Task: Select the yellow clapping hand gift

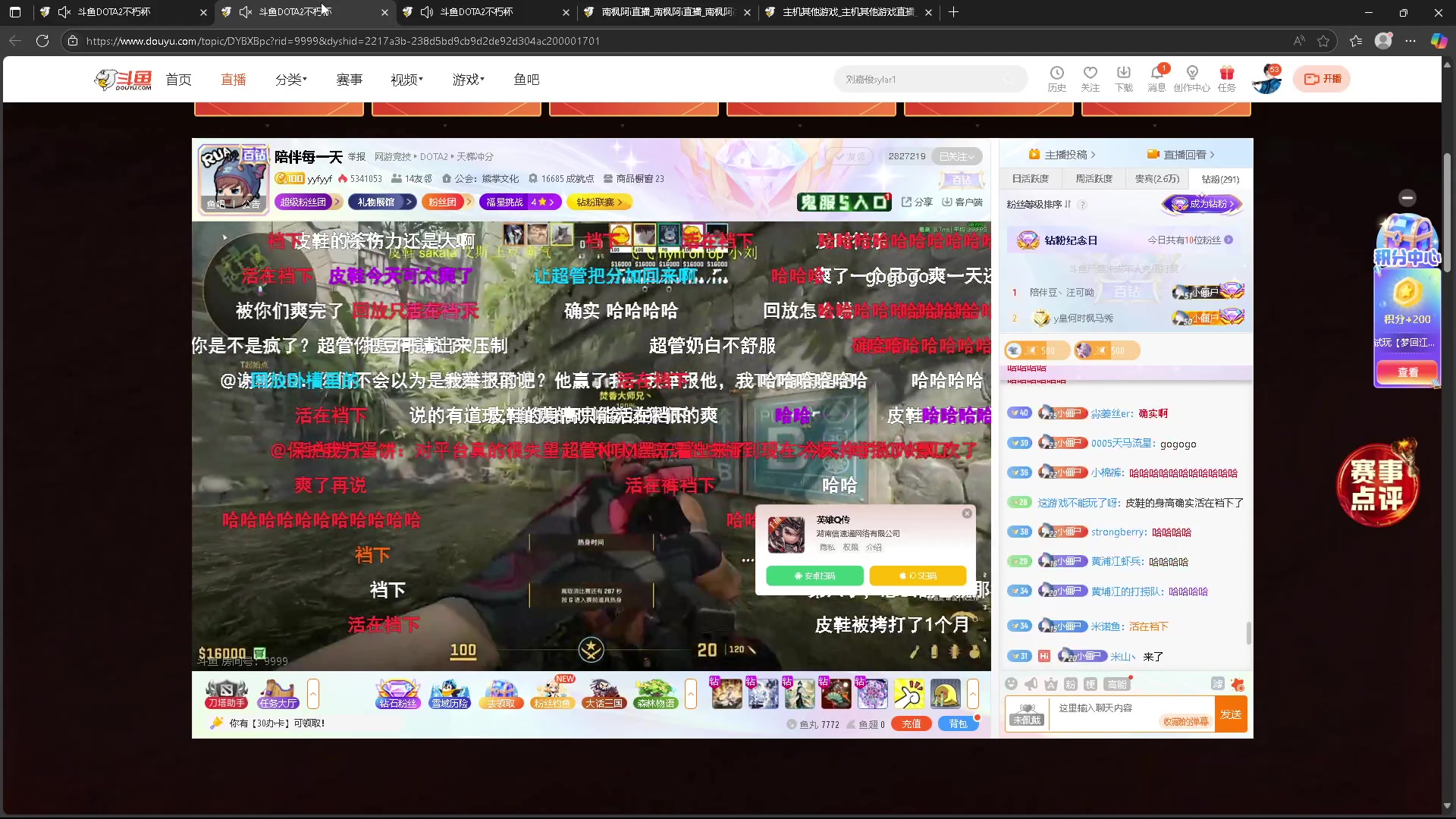Action: click(x=909, y=694)
